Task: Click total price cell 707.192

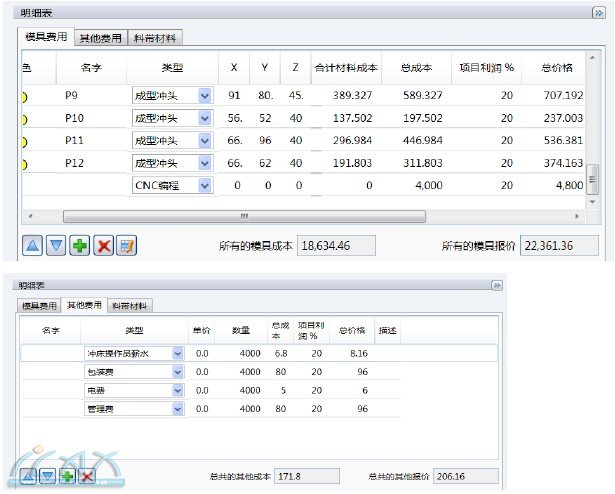Action: (x=563, y=95)
